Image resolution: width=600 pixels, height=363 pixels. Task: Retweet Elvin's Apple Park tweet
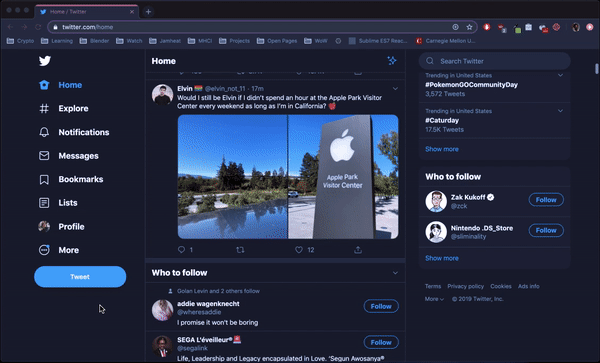[240, 250]
